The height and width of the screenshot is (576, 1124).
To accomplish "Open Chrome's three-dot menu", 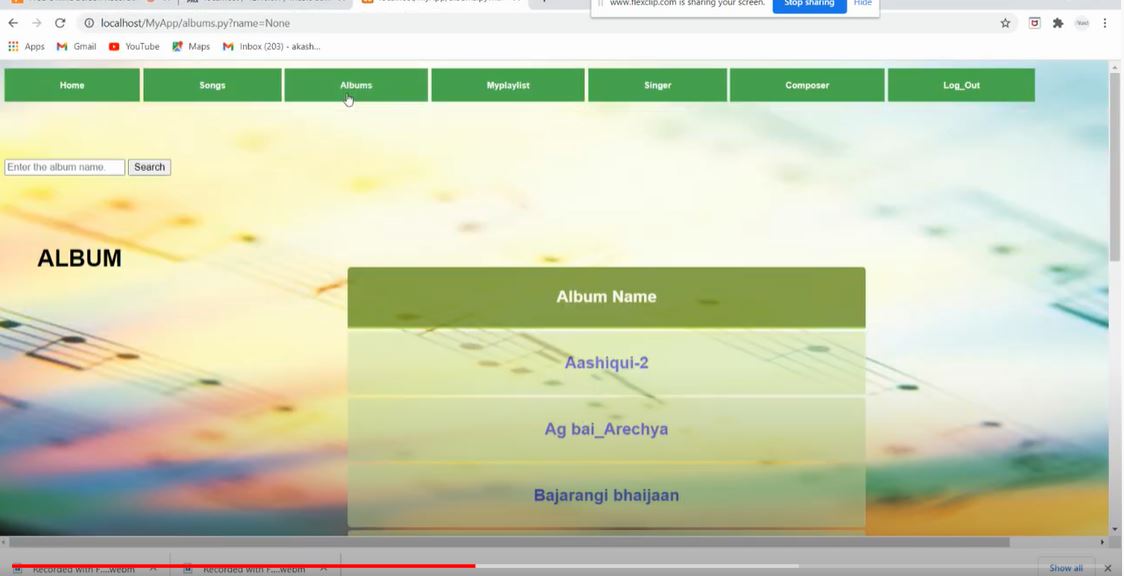I will pyautogui.click(x=1103, y=22).
